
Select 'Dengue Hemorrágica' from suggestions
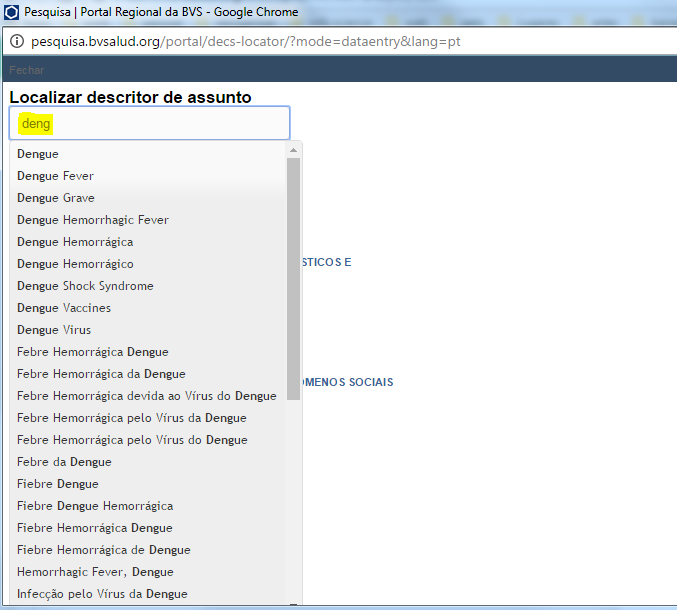(148, 242)
